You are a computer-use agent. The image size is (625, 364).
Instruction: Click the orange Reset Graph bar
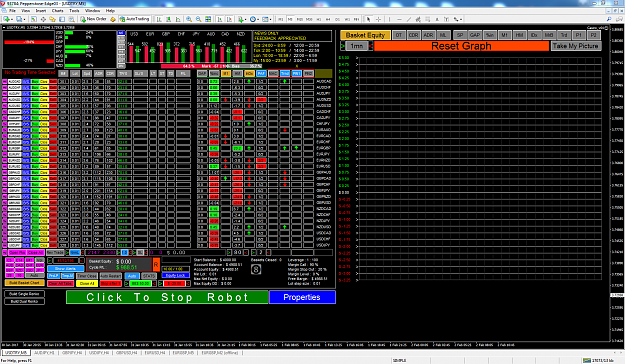(x=461, y=46)
